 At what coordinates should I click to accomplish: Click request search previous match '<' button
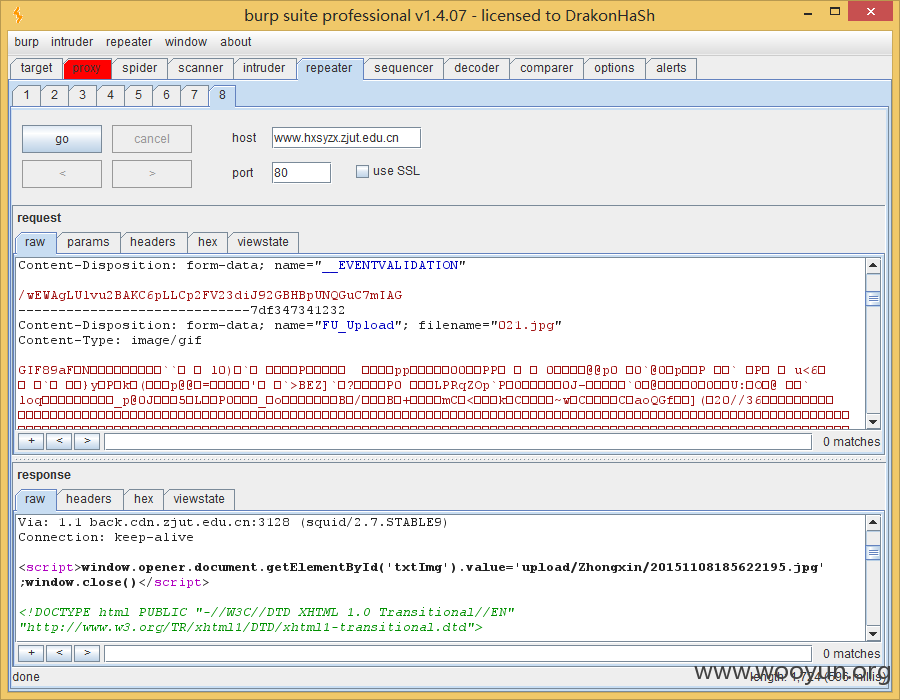coord(59,441)
